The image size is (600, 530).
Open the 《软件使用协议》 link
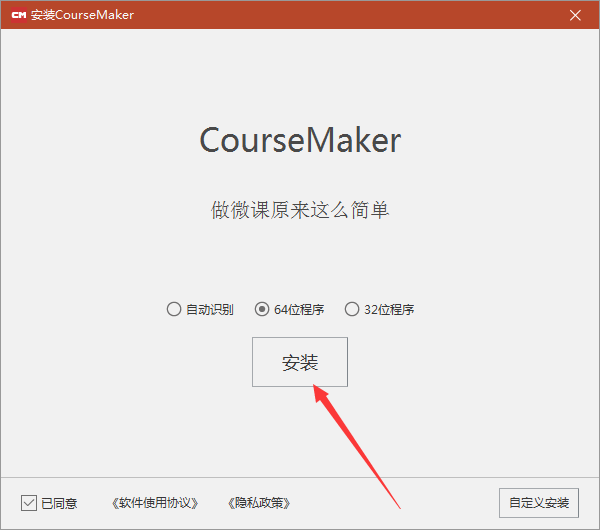[155, 503]
